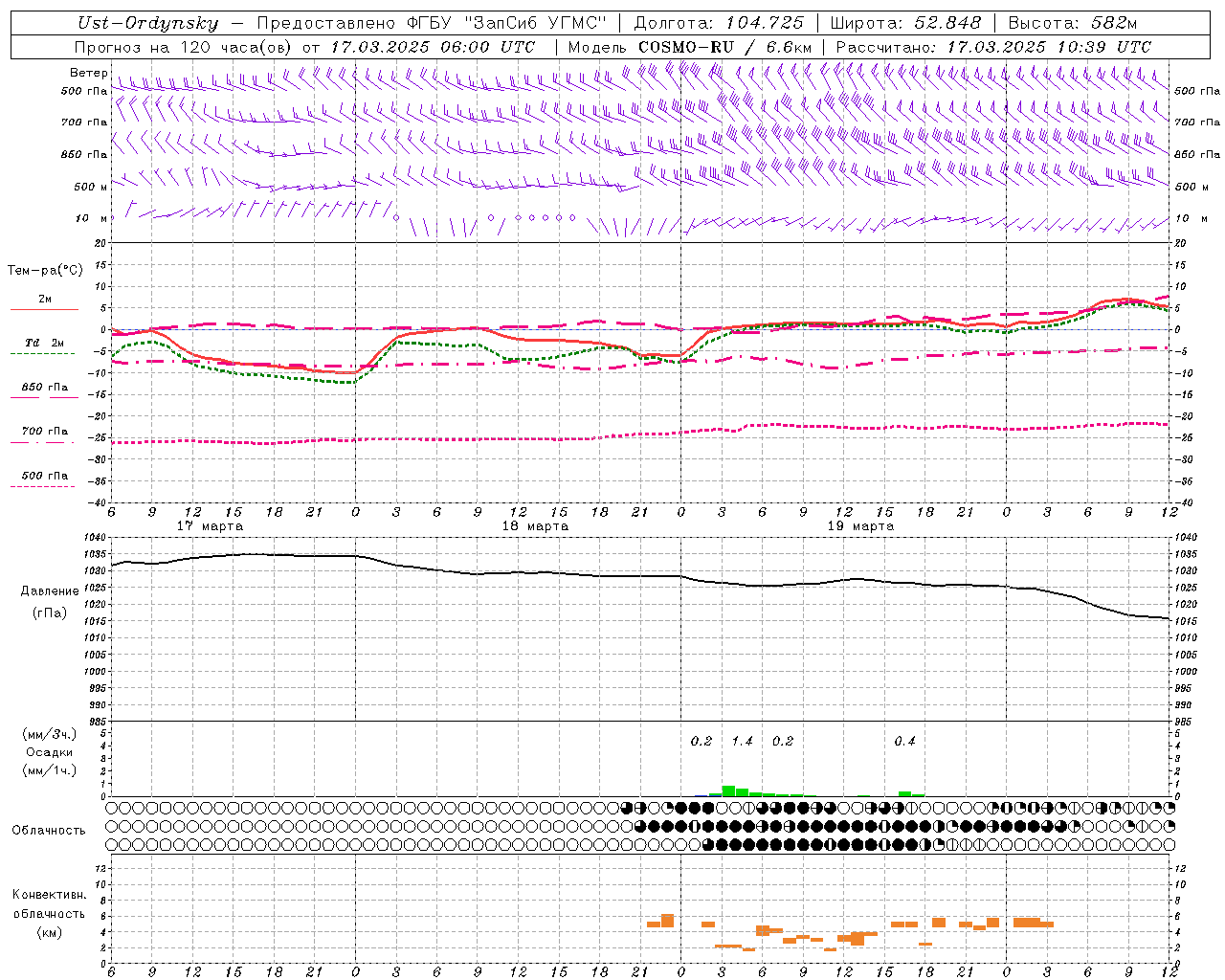Click the 'Ветер' wind panel label
The height and width of the screenshot is (980, 1225).
(x=88, y=73)
